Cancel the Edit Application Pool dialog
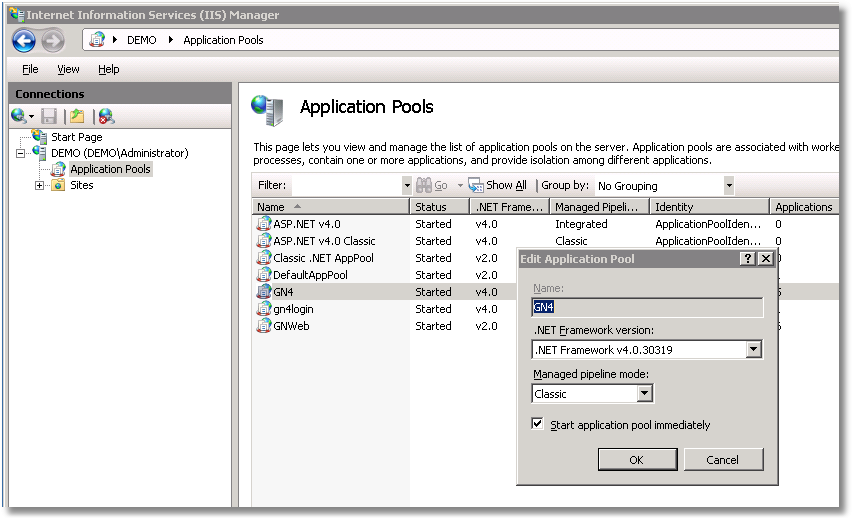Viewport: 853px width, 521px height. [723, 460]
